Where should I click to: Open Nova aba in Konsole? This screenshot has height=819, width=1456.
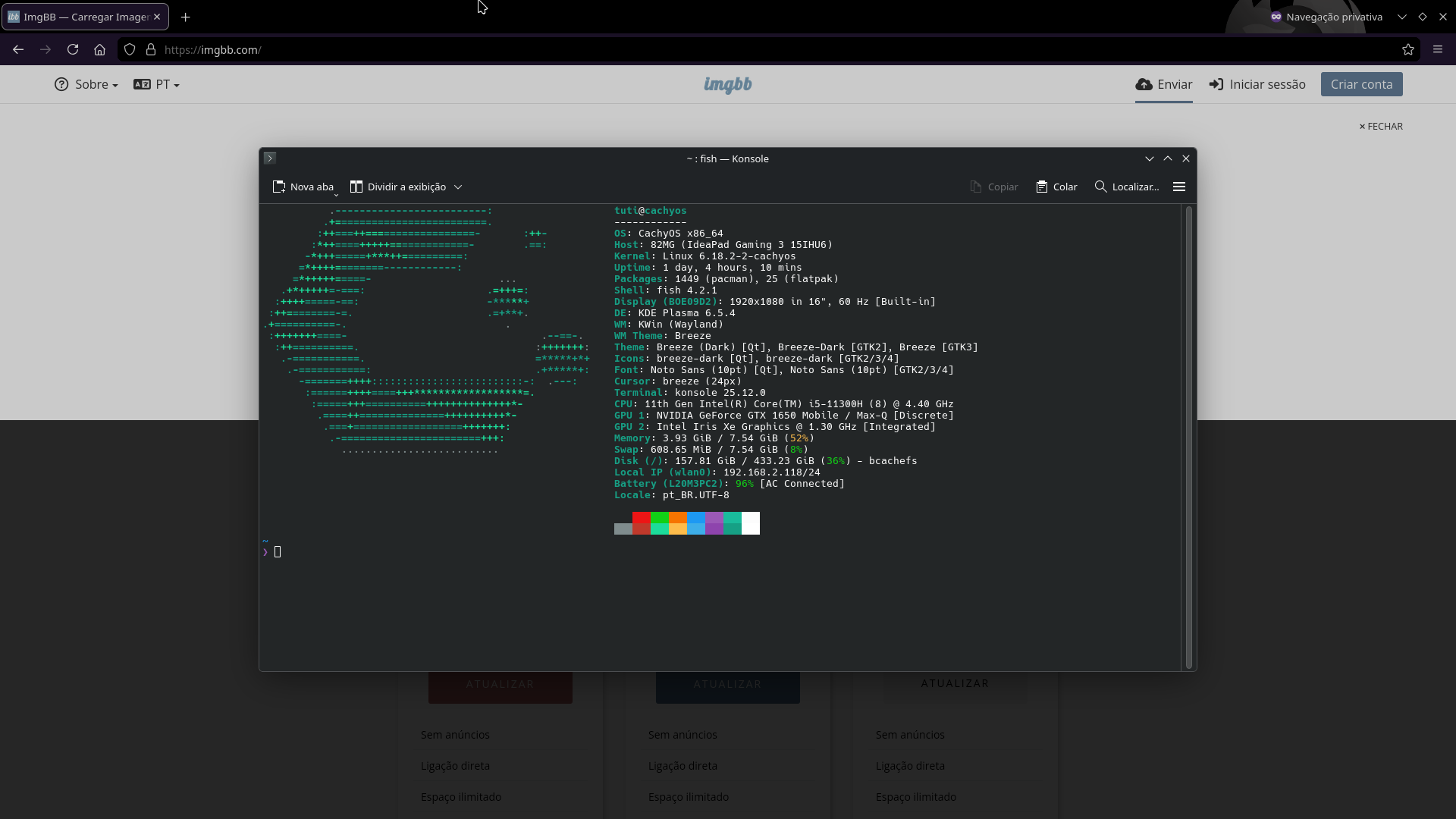pos(303,187)
